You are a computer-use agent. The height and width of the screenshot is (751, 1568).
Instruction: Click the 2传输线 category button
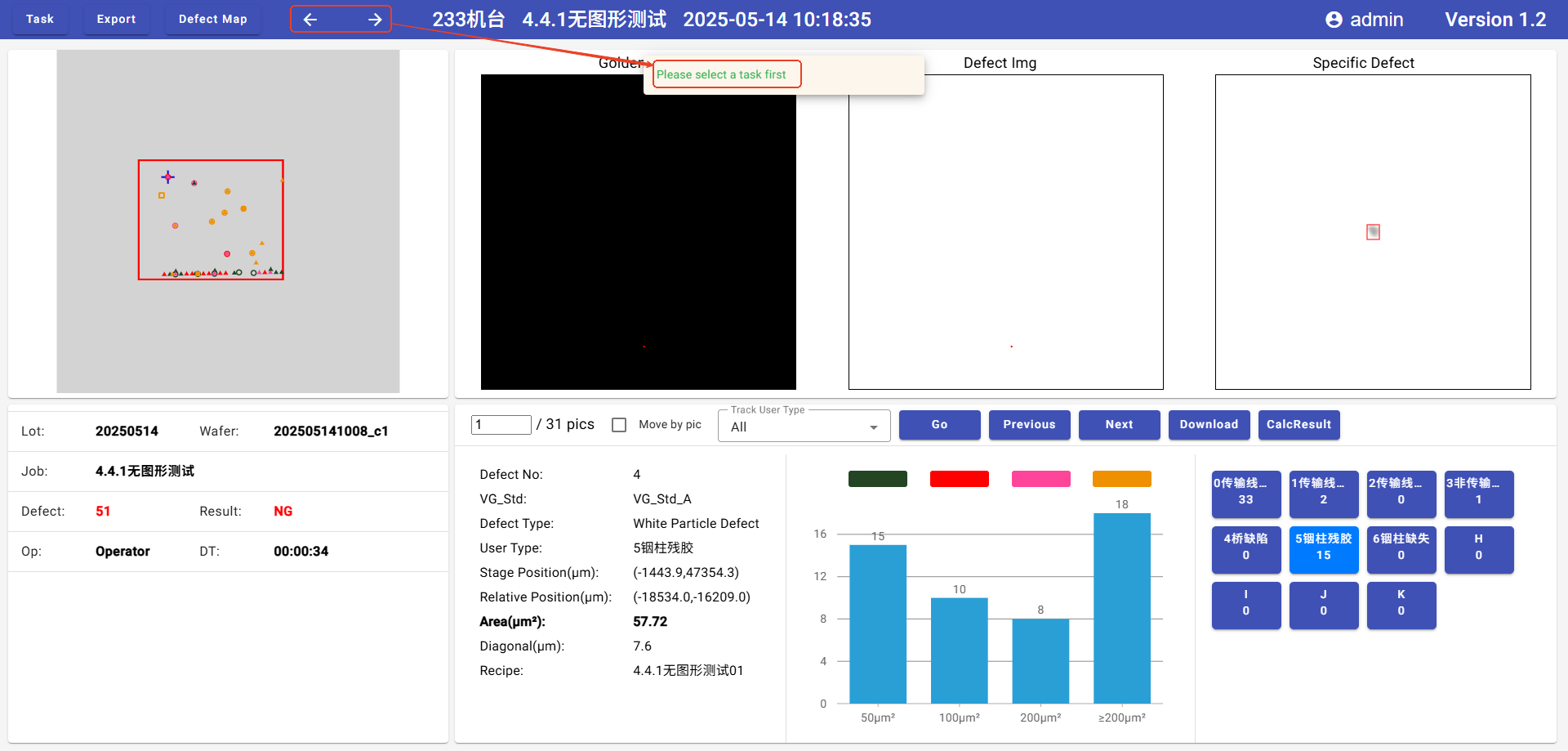[x=1401, y=494]
